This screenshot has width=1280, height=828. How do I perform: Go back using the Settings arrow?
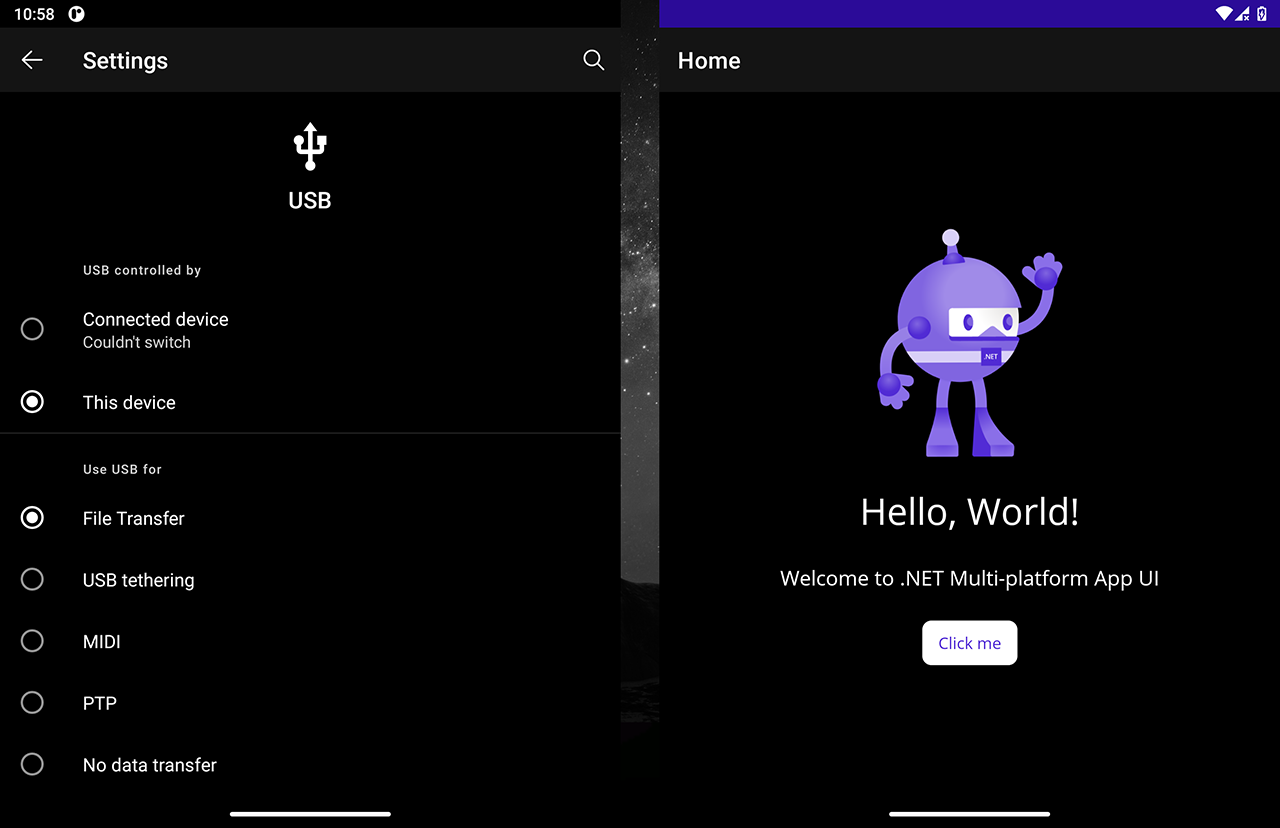tap(32, 60)
